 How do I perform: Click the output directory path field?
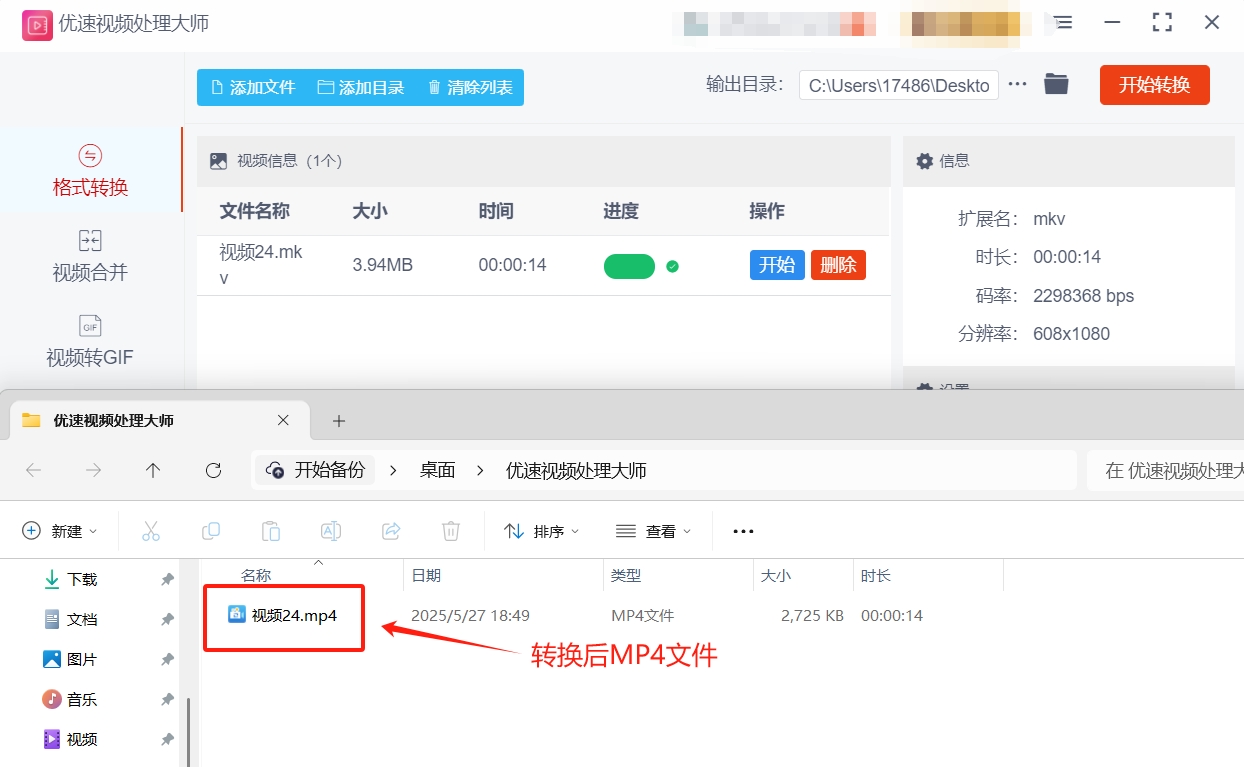coord(898,86)
